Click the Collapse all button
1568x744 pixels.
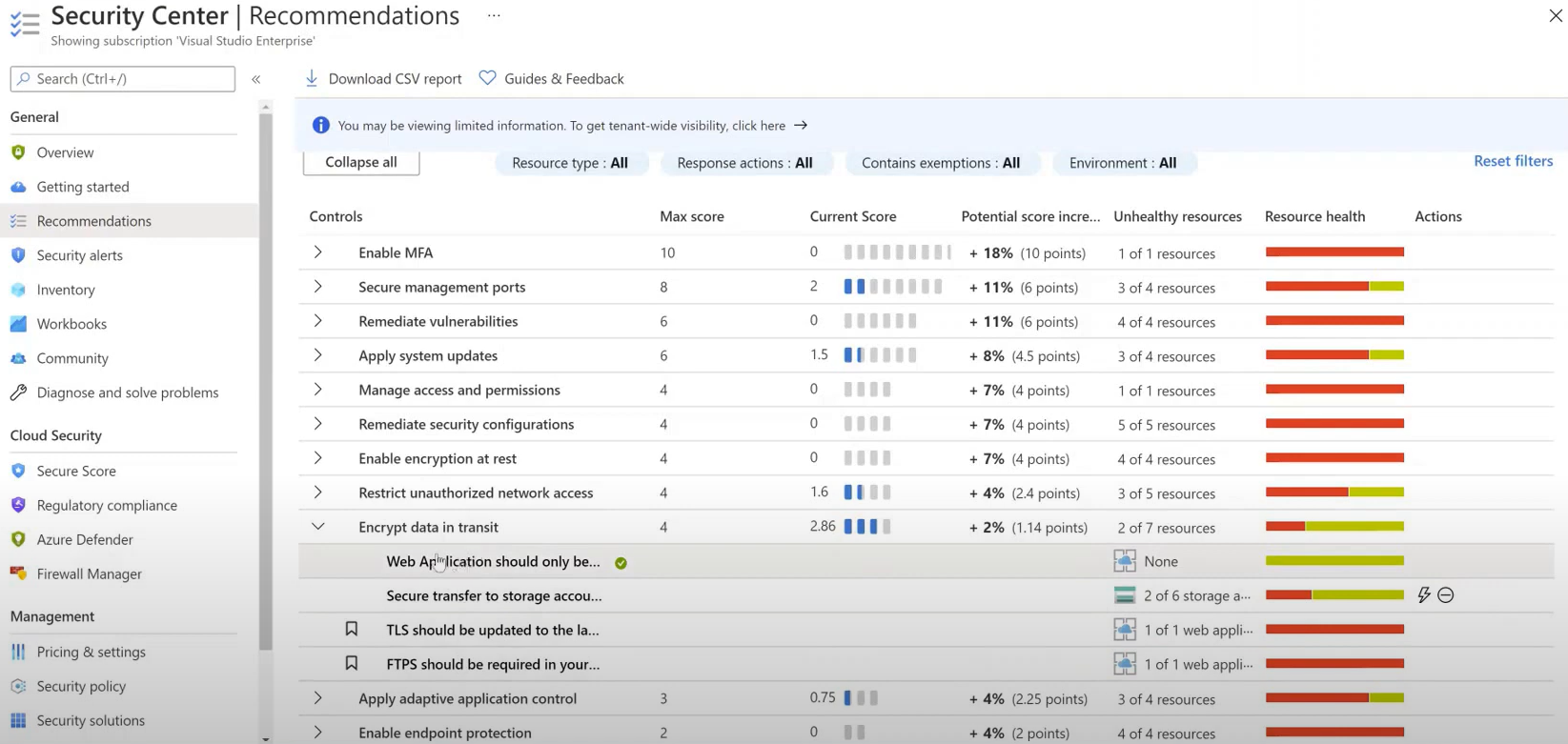pos(361,162)
